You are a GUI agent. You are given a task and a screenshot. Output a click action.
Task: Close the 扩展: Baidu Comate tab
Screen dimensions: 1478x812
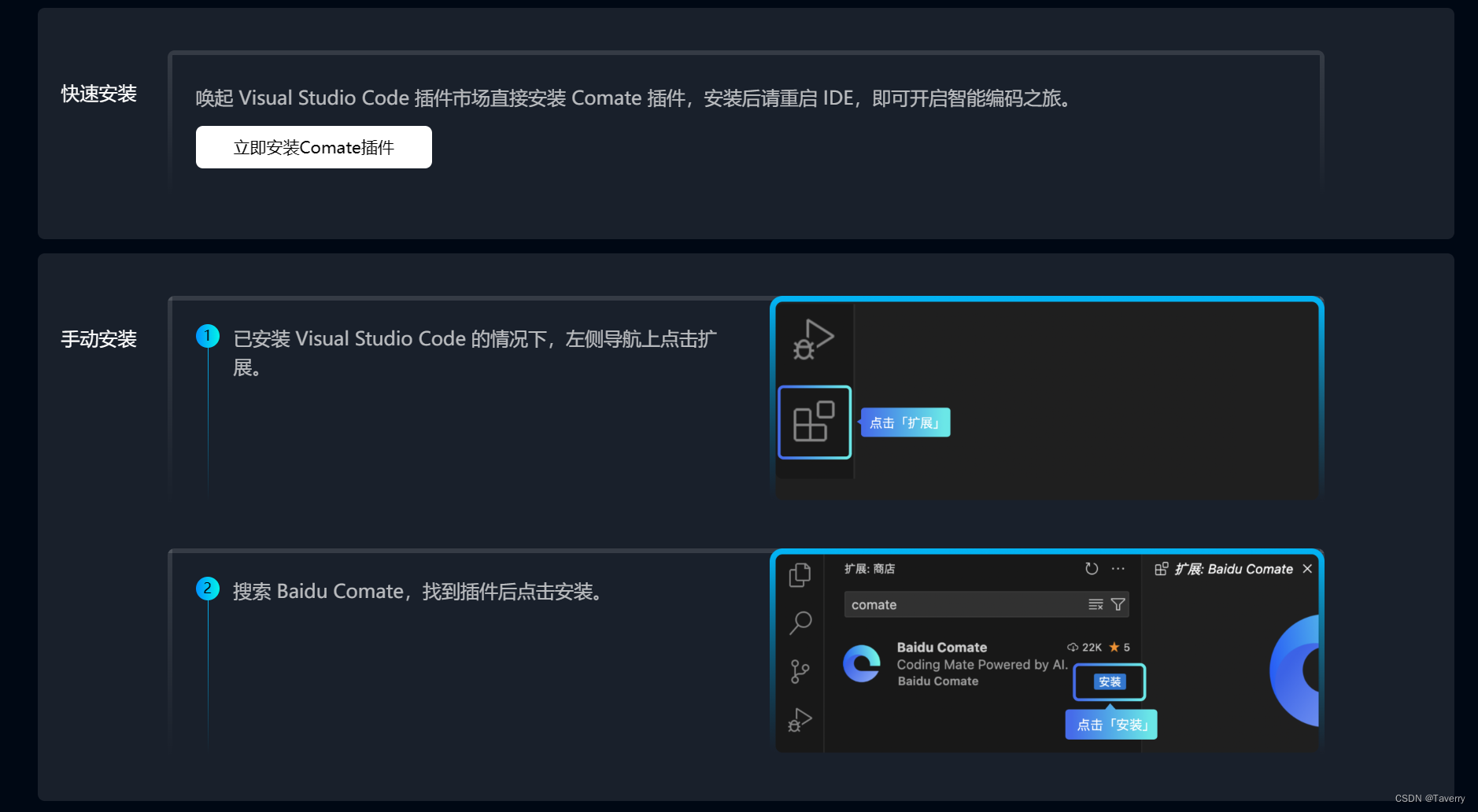1307,568
